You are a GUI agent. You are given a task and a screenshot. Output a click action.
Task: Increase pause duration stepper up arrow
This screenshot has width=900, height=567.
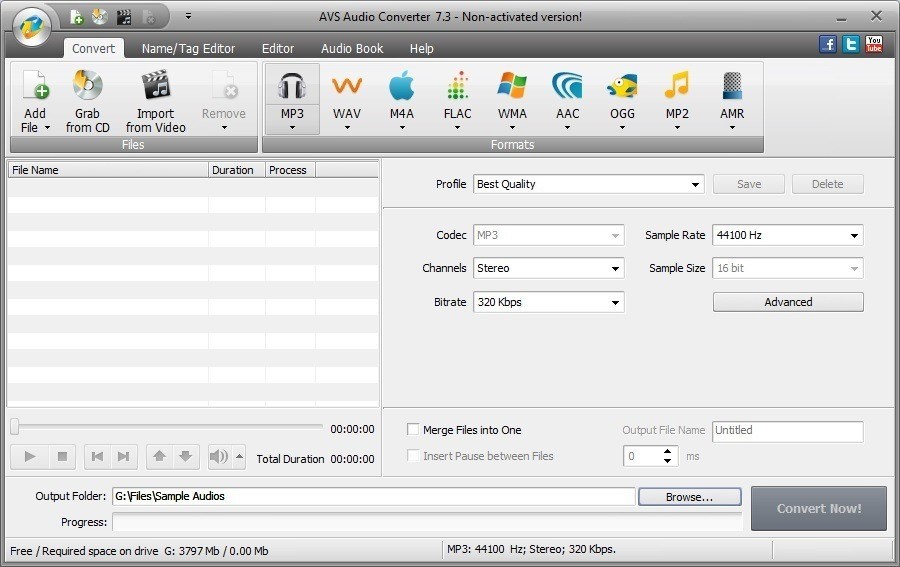[667, 451]
